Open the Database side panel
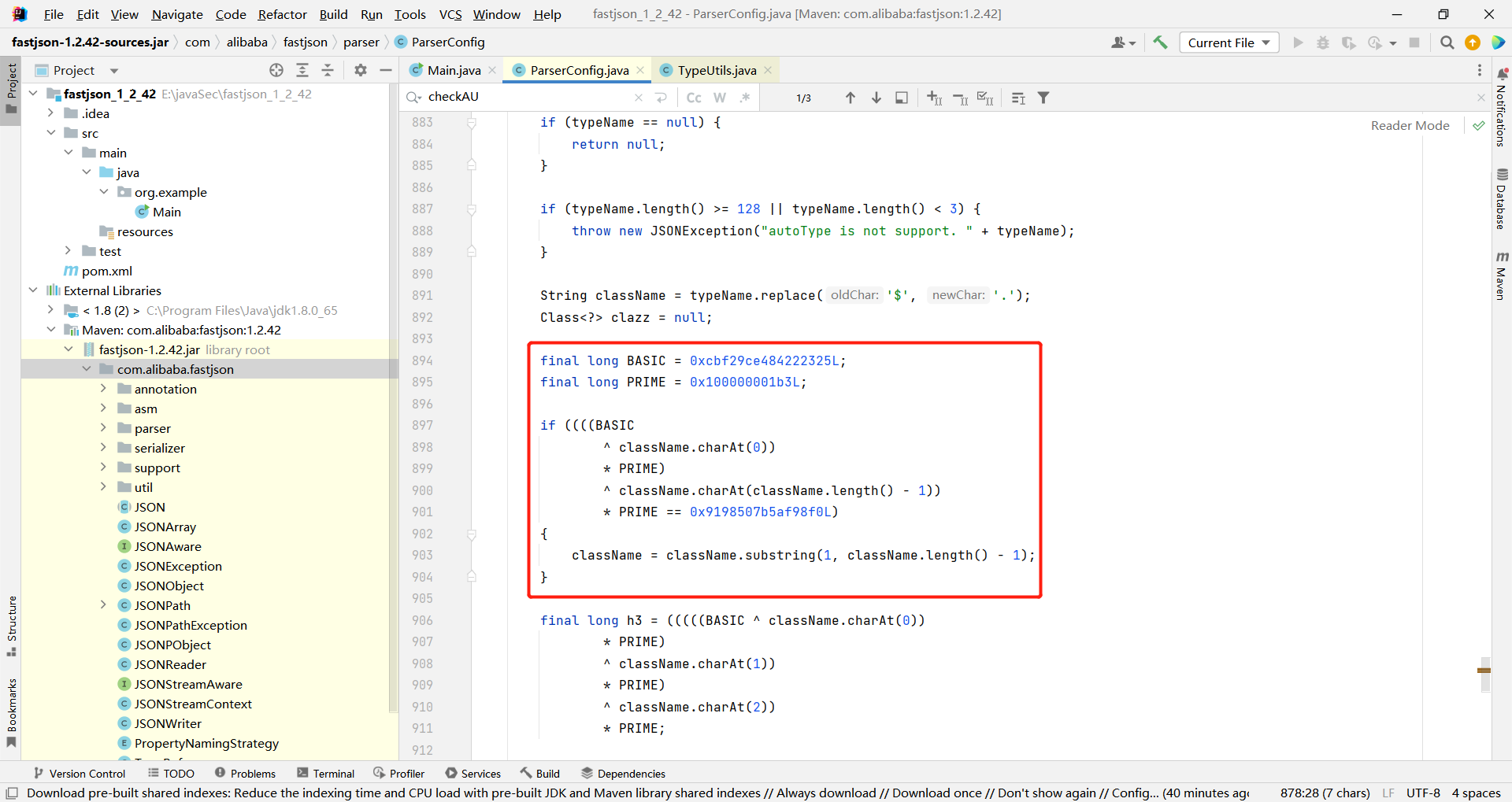 tap(1502, 198)
